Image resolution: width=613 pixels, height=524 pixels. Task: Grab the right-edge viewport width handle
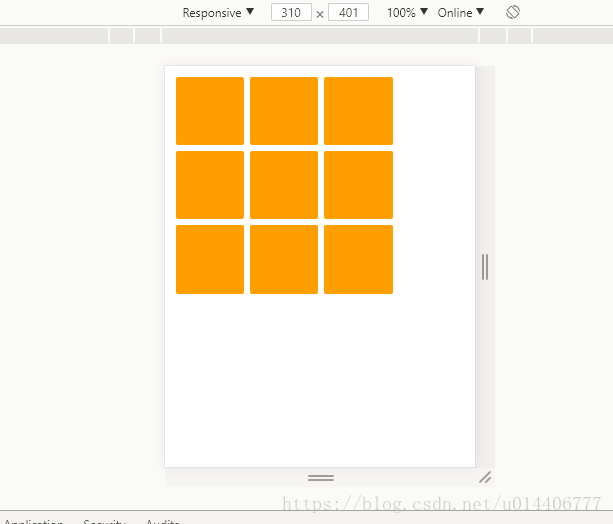485,267
